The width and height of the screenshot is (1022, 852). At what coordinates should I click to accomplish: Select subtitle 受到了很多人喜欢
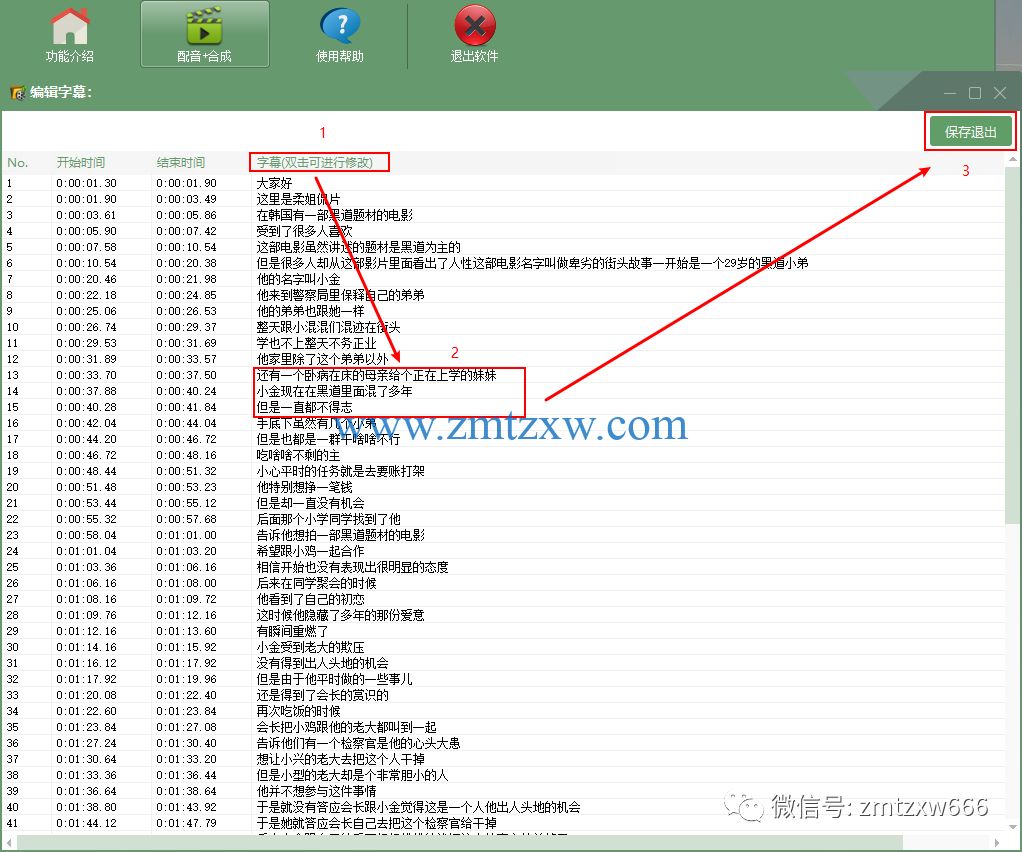(304, 231)
